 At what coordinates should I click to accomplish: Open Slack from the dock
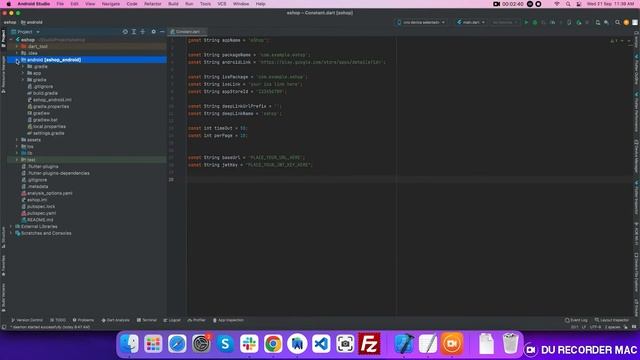pos(249,344)
